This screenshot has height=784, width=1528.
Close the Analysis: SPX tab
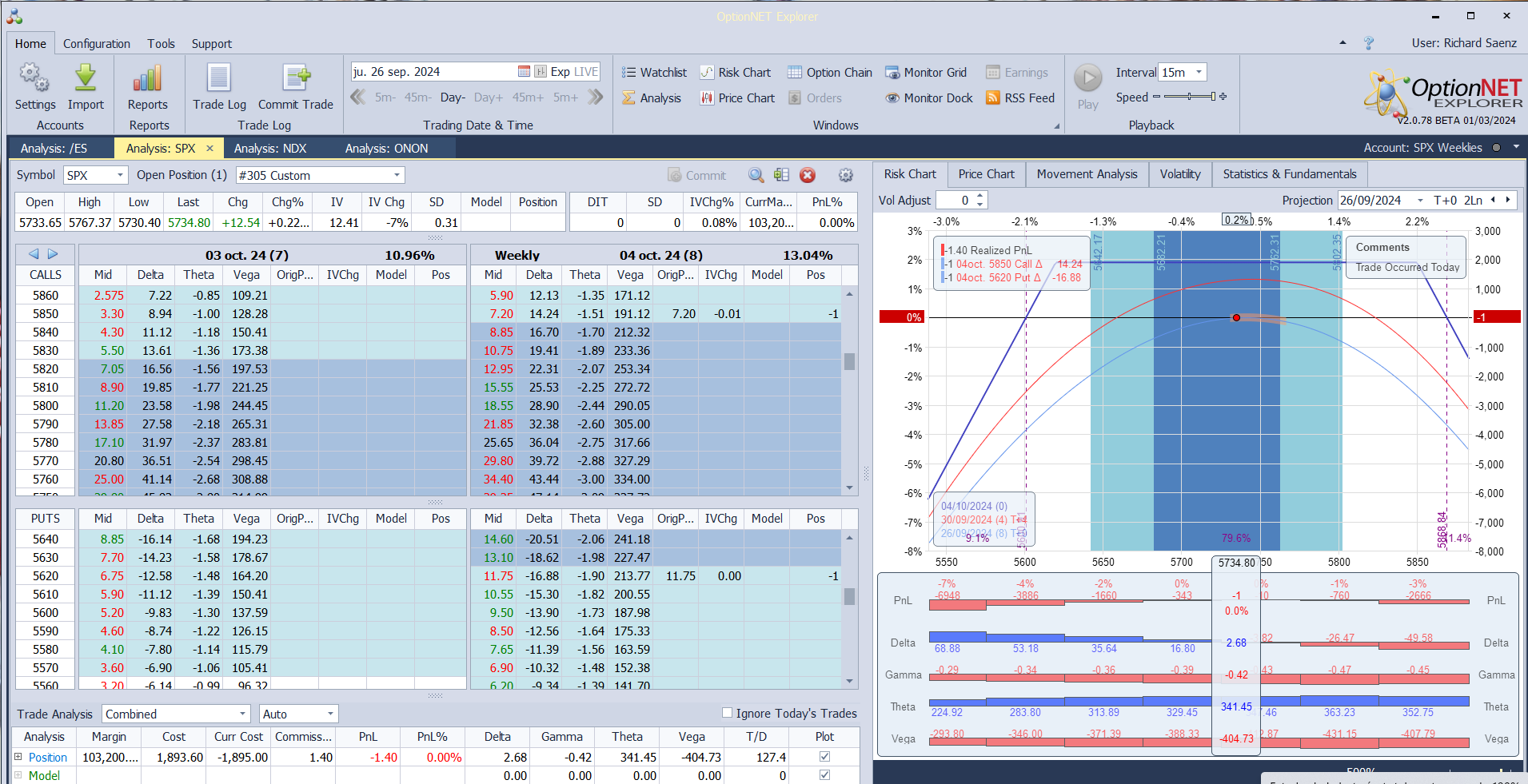click(x=209, y=148)
